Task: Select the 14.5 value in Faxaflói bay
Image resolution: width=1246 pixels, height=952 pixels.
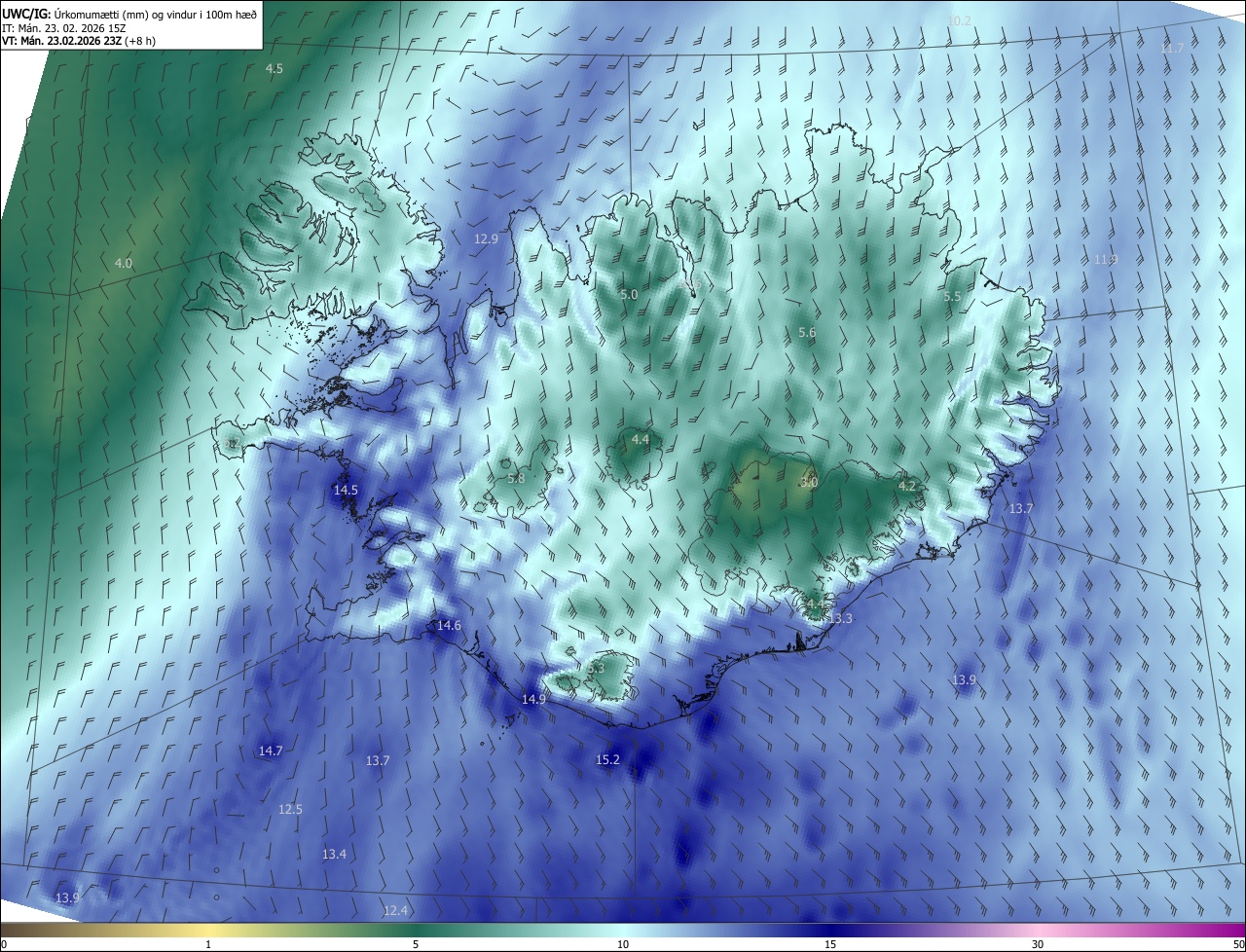Action: click(x=346, y=490)
